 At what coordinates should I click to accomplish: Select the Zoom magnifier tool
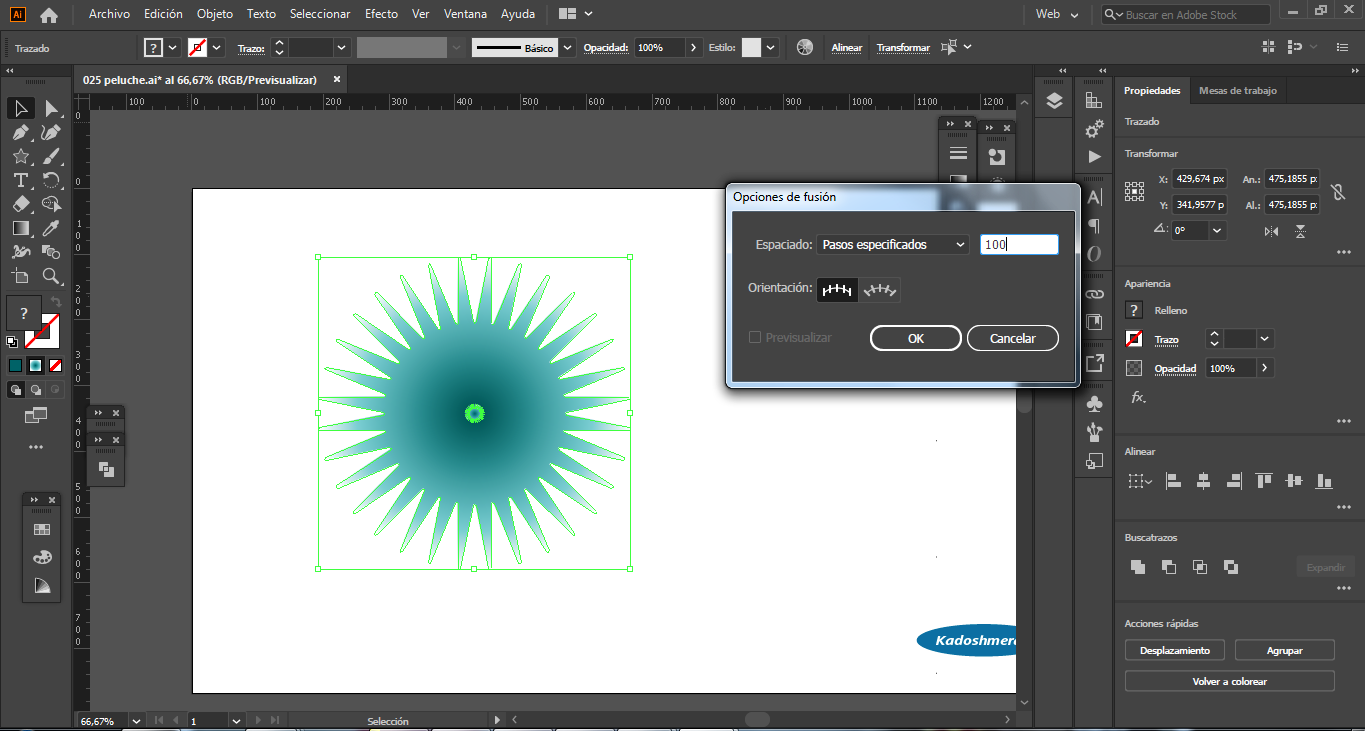51,276
